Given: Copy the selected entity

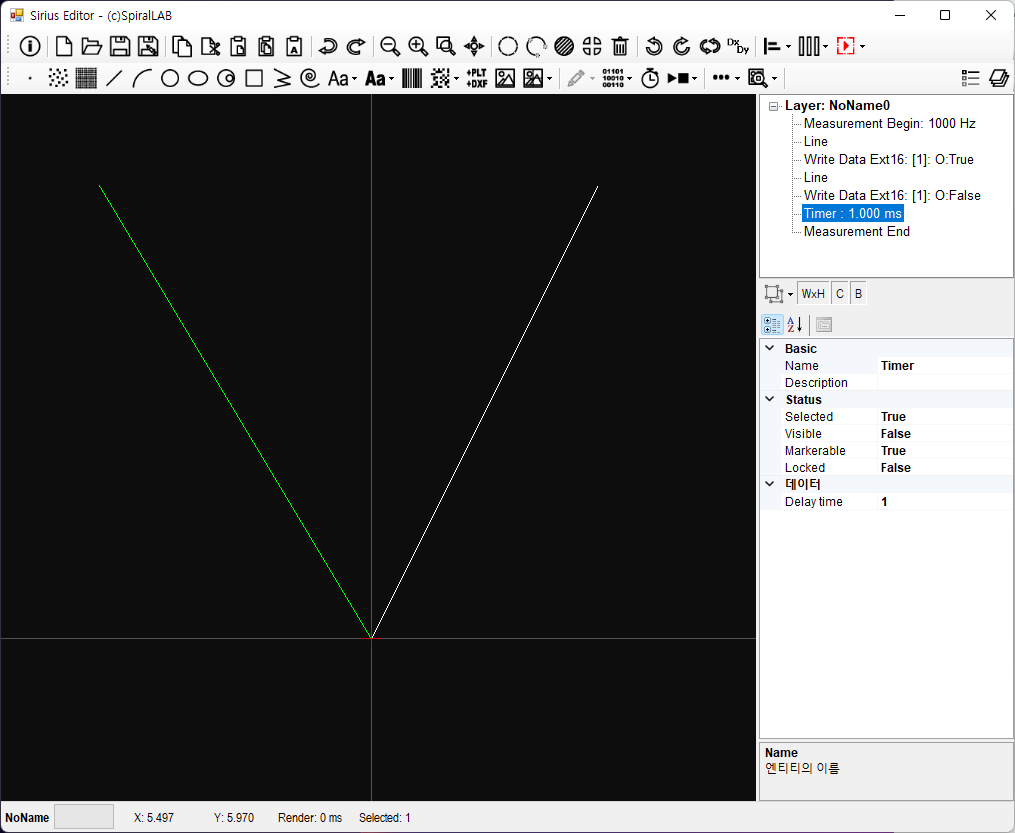Looking at the screenshot, I should (x=181, y=46).
